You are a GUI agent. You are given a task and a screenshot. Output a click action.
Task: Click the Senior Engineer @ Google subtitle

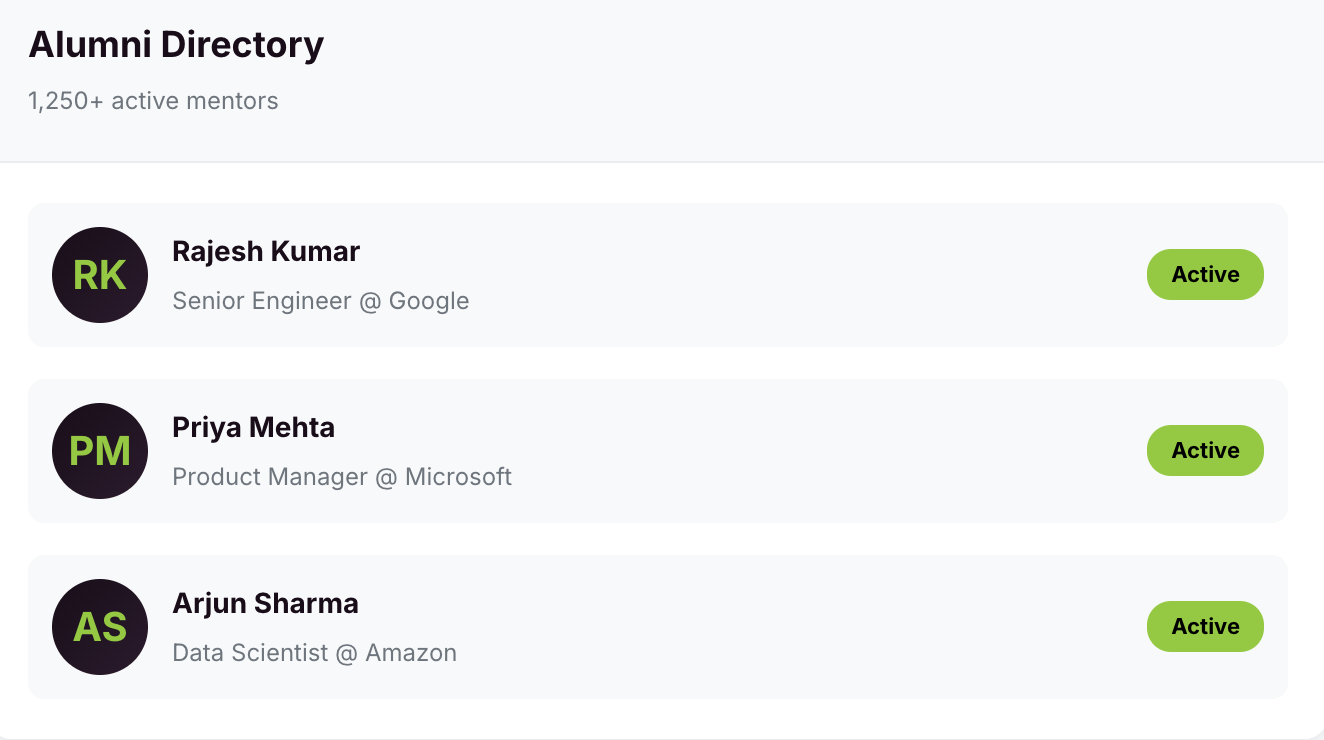pyautogui.click(x=320, y=301)
